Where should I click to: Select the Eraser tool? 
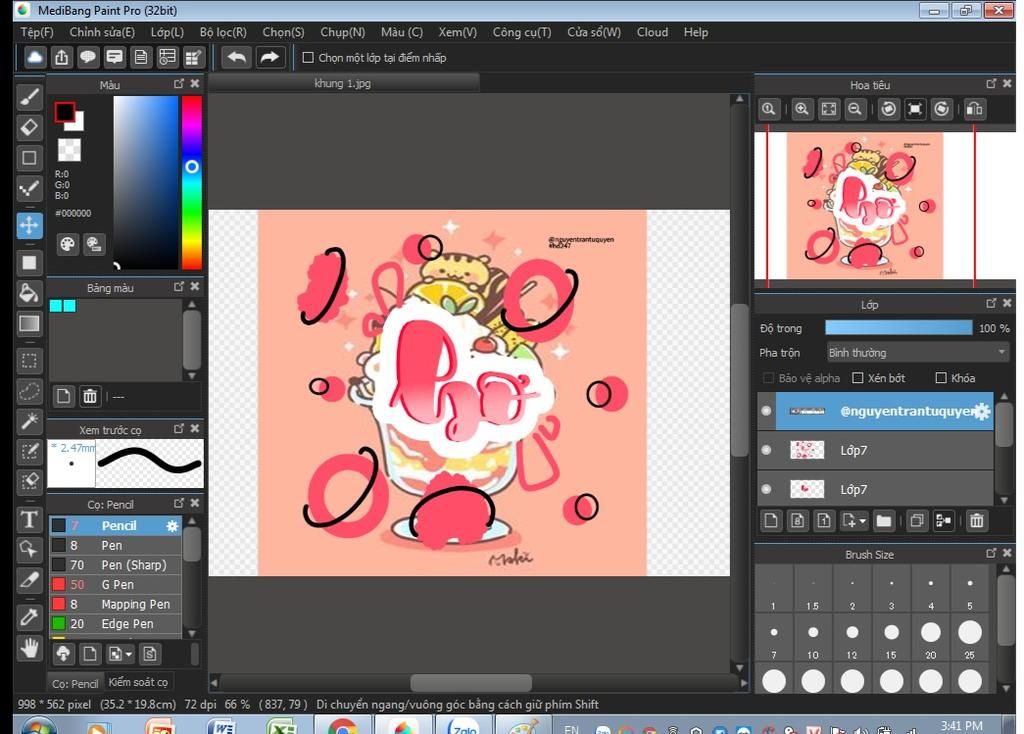click(29, 127)
